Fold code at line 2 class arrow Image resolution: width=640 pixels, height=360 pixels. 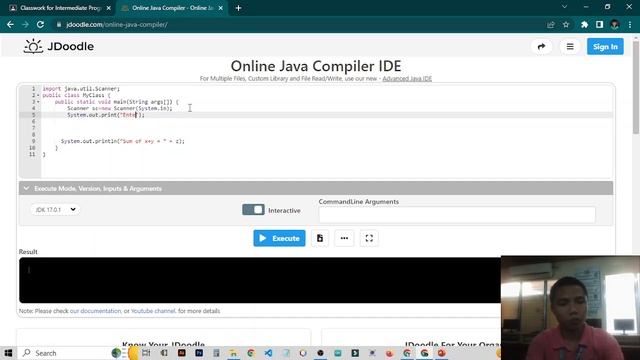click(38, 95)
